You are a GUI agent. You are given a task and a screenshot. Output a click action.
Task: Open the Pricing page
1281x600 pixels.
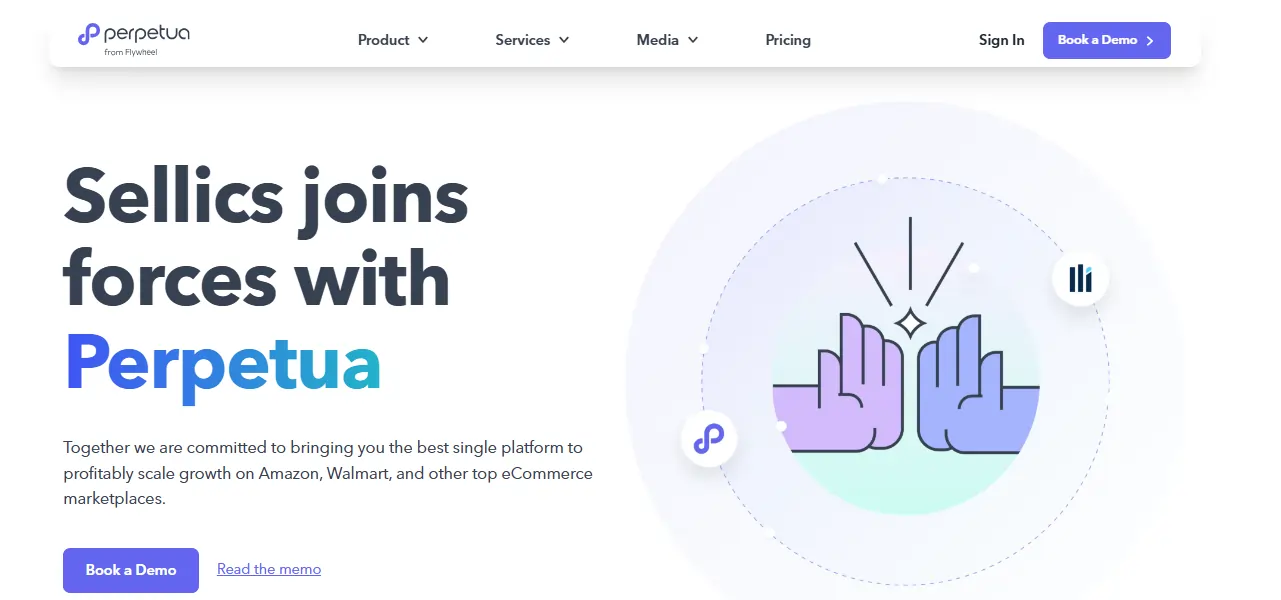pyautogui.click(x=788, y=40)
